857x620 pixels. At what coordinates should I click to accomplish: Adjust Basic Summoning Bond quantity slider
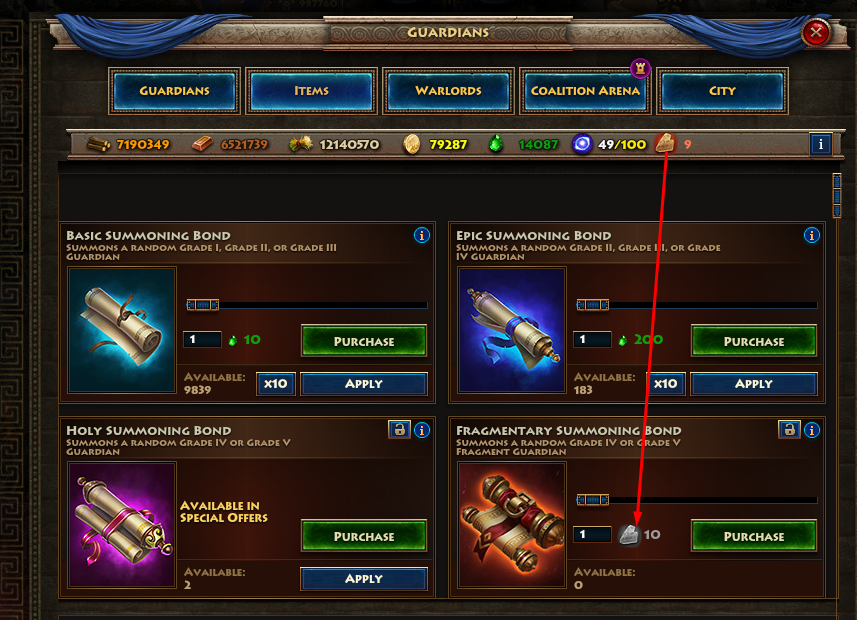203,305
